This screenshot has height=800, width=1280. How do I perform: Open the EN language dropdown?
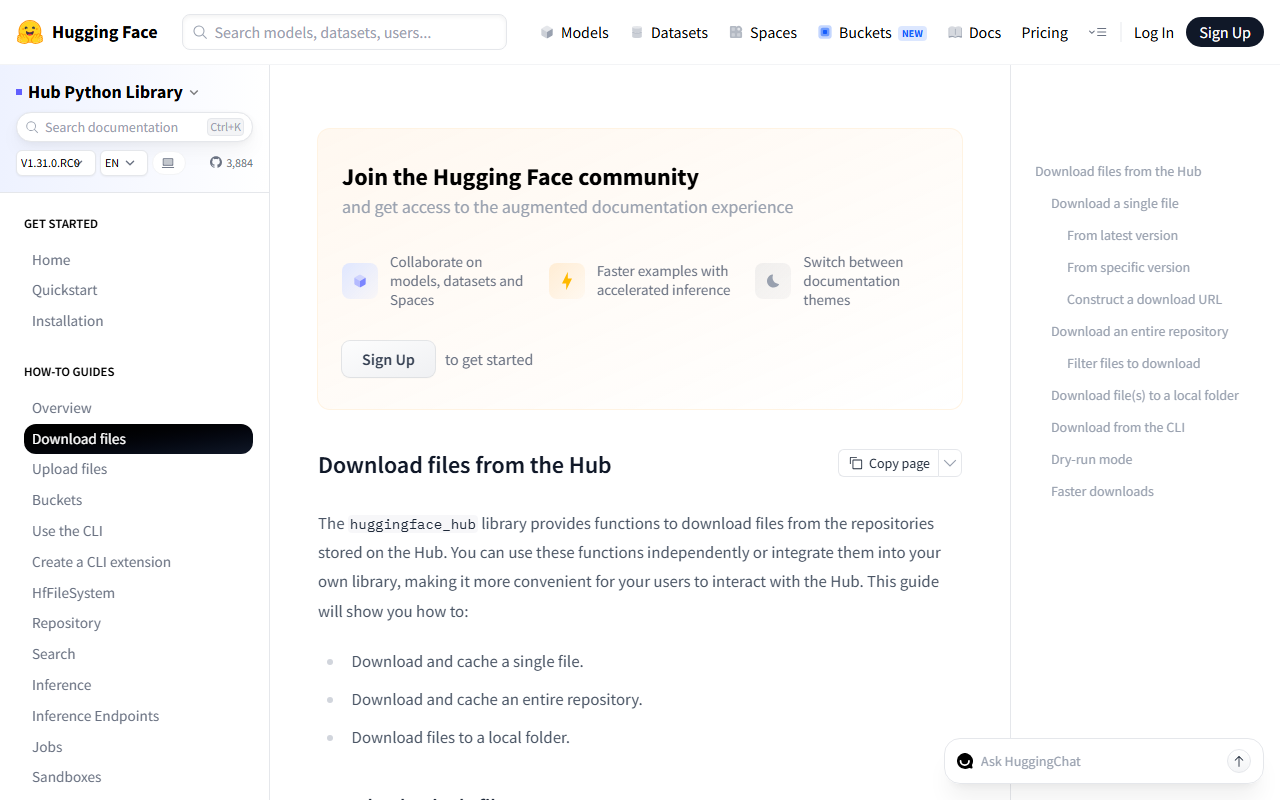pos(124,163)
